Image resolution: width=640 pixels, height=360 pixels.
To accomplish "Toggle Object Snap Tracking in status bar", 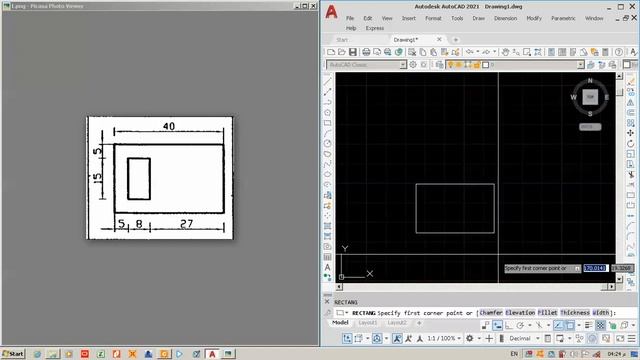I will pyautogui.click(x=558, y=325).
